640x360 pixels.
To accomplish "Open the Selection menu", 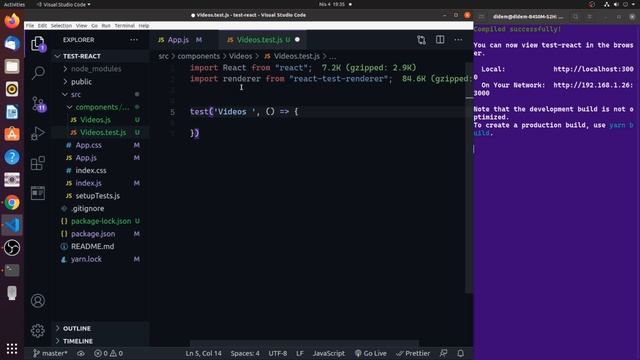I will 61,25.
